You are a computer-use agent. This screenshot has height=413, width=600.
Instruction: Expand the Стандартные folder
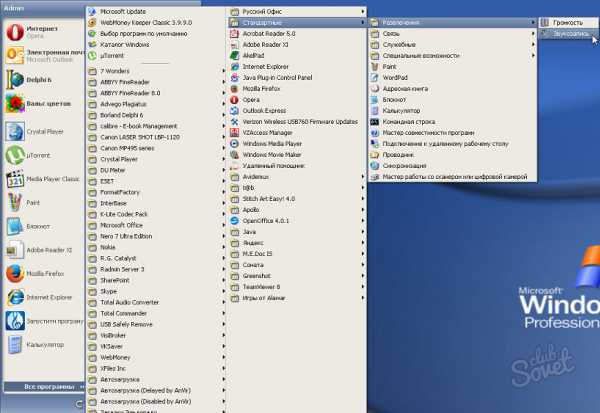297,23
